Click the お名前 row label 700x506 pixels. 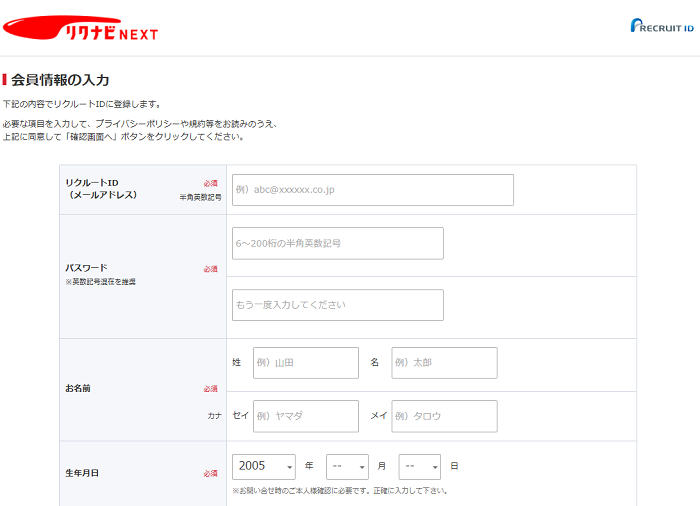(x=78, y=388)
